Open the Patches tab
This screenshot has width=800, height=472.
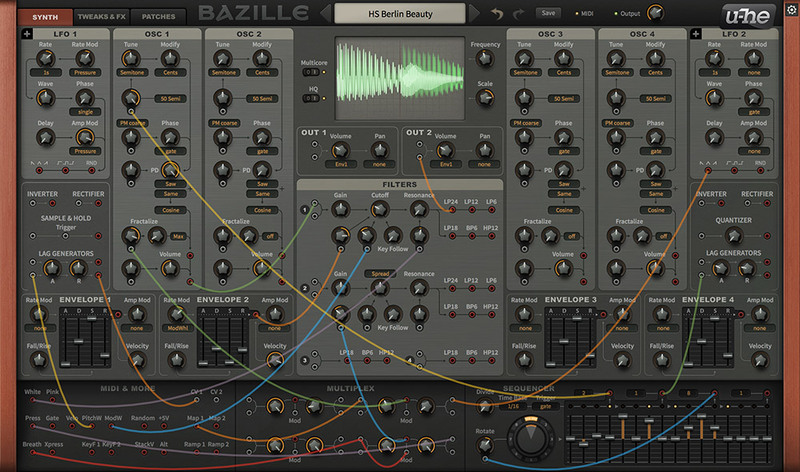tap(158, 17)
